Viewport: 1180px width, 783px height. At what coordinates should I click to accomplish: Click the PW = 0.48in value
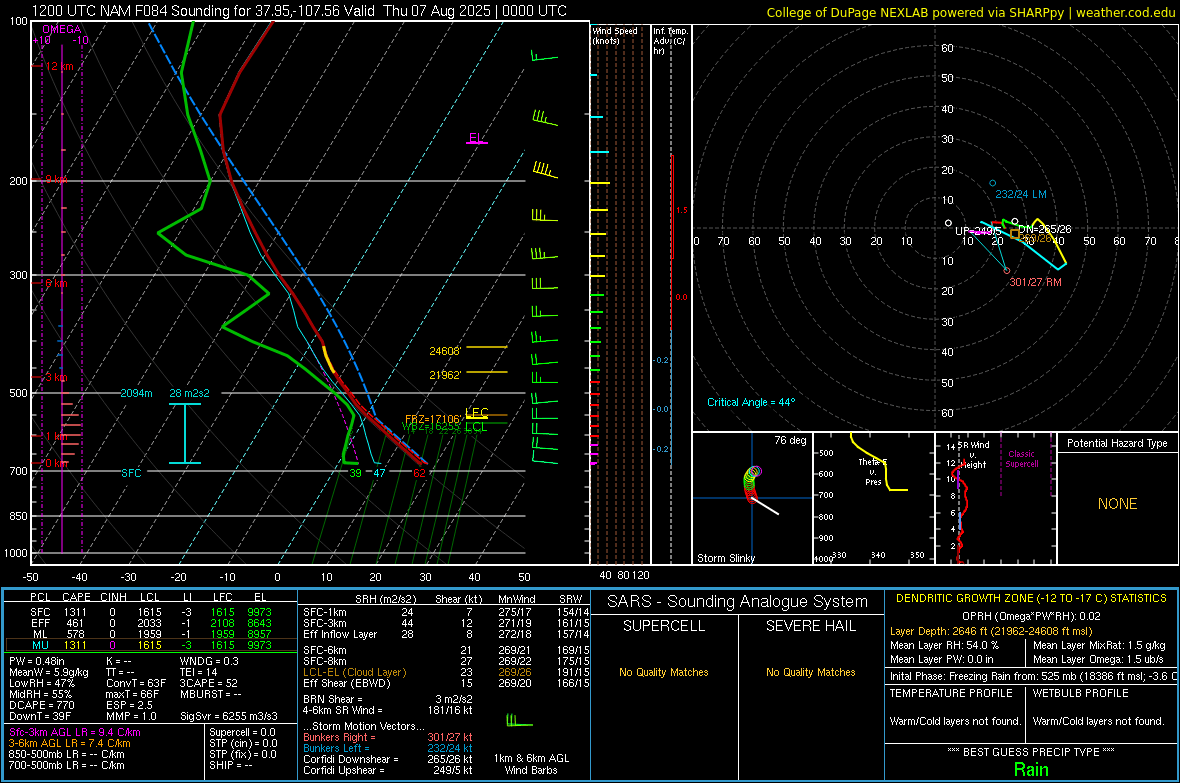point(36,661)
